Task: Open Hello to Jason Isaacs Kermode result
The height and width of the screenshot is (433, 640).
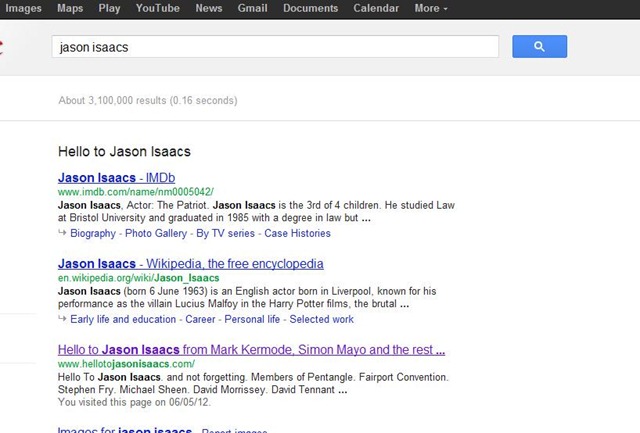Action: point(251,350)
